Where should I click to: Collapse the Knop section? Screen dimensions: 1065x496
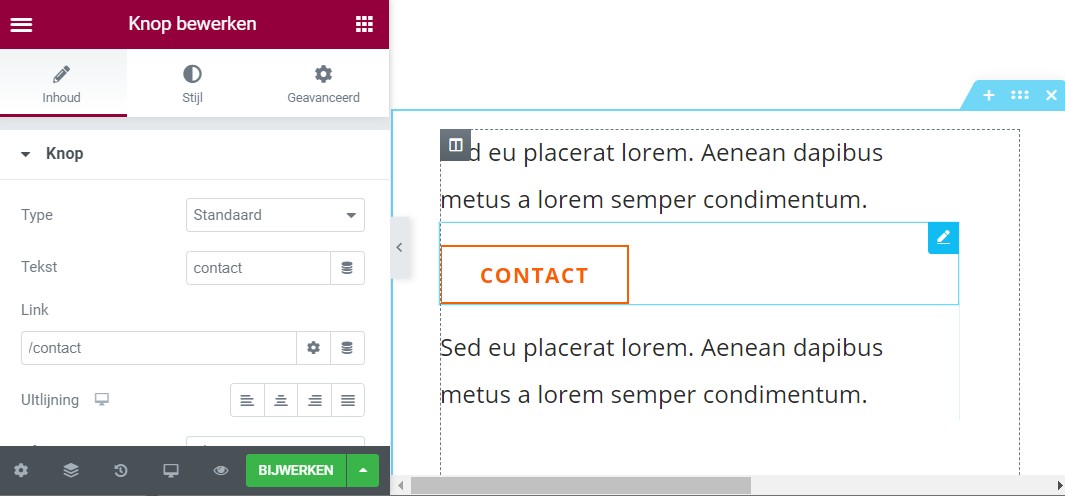coord(26,154)
